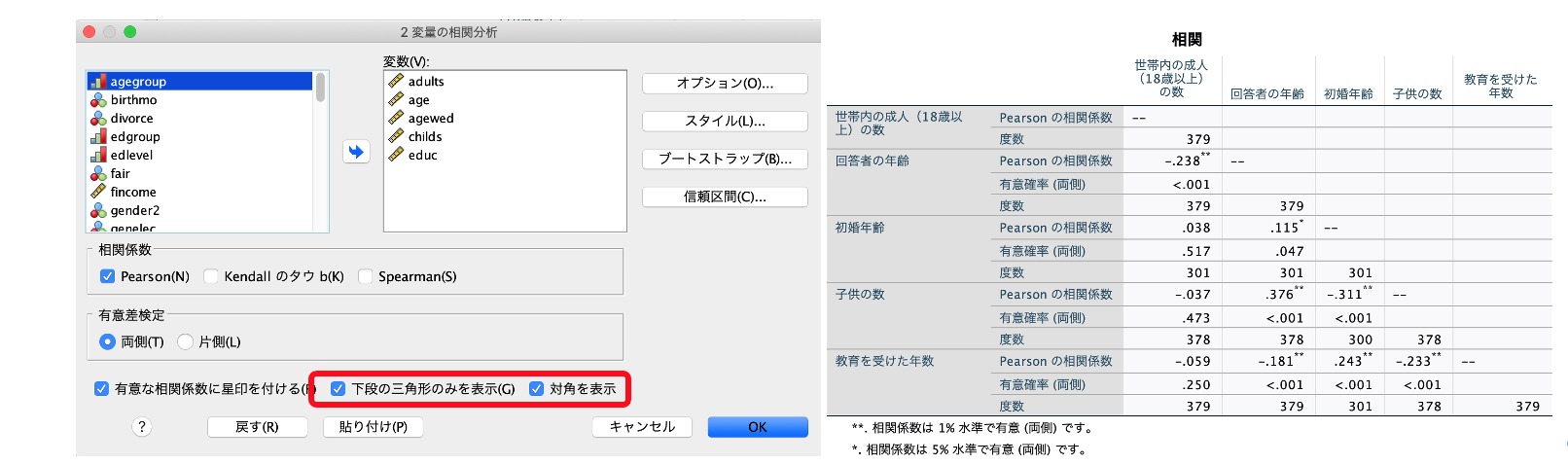Screen dimensions: 1568x465
Task: Click the 子供の数 column header
Action: [x=1417, y=94]
